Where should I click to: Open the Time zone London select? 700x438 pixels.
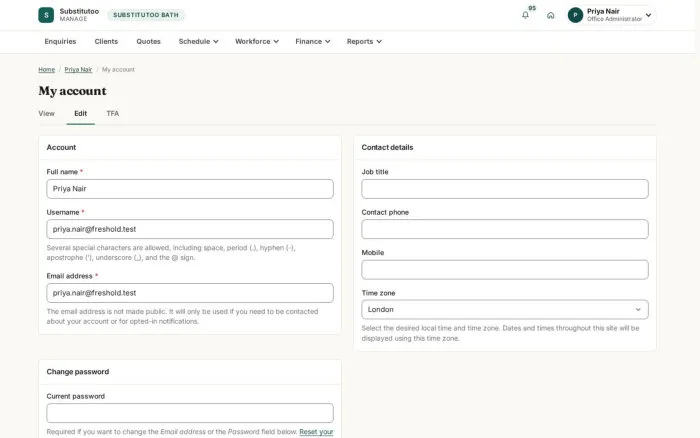click(505, 309)
